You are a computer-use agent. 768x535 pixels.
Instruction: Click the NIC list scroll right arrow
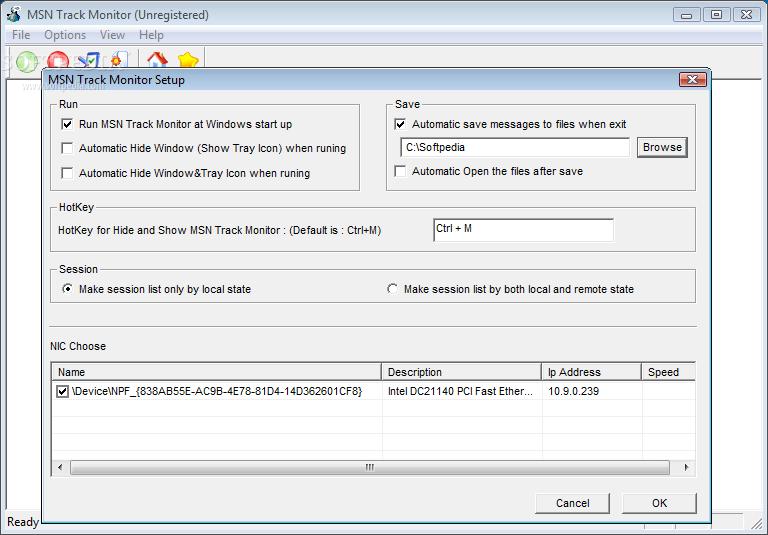[x=686, y=467]
